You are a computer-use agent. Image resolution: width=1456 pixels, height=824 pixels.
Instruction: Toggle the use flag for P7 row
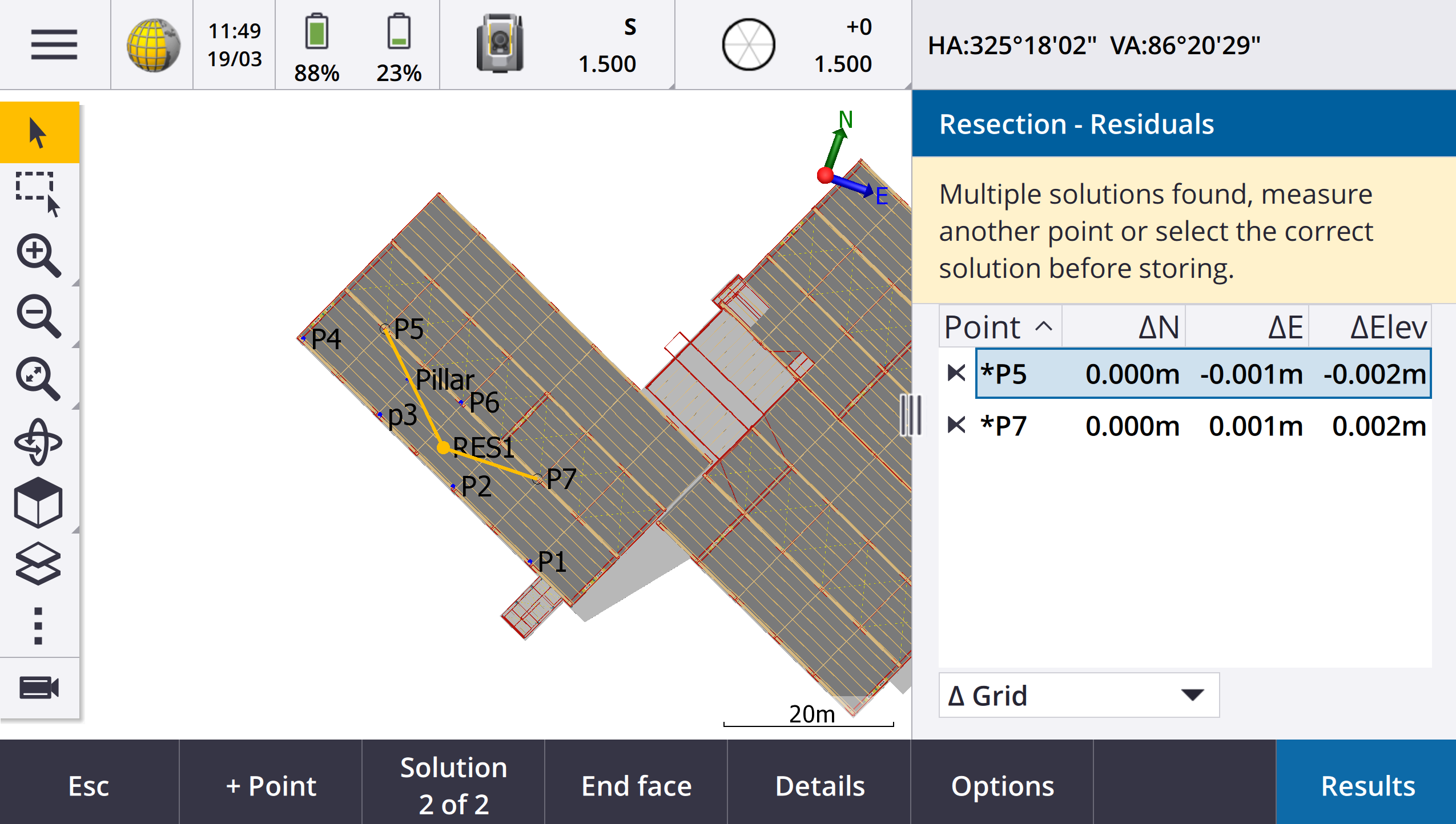pyautogui.click(x=956, y=425)
